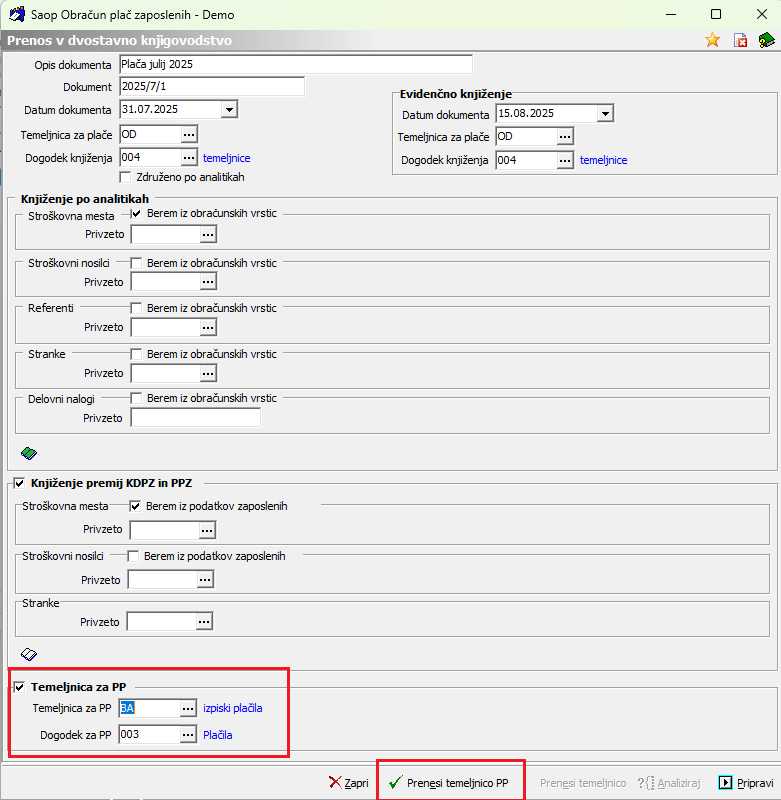781x800 pixels.
Task: Check Stranke Berem iz obračunskih vrstic
Action: pyautogui.click(x=136, y=354)
